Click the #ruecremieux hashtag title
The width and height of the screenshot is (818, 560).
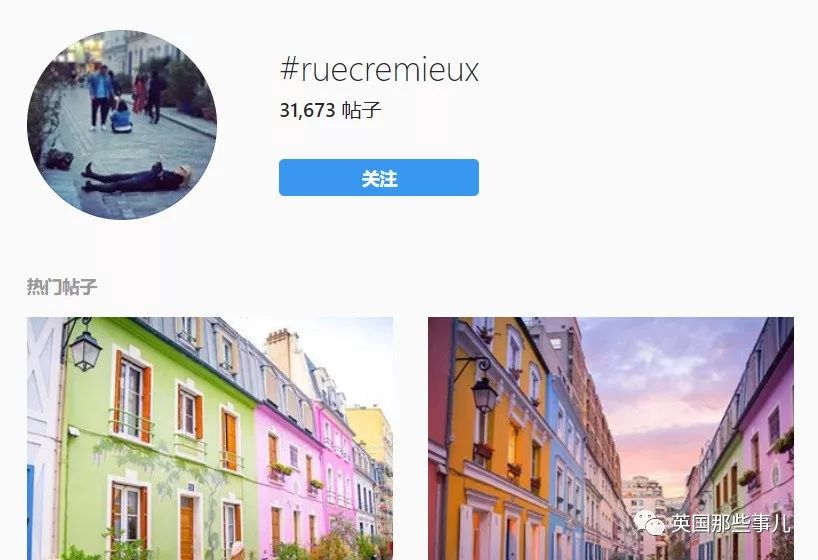(379, 70)
